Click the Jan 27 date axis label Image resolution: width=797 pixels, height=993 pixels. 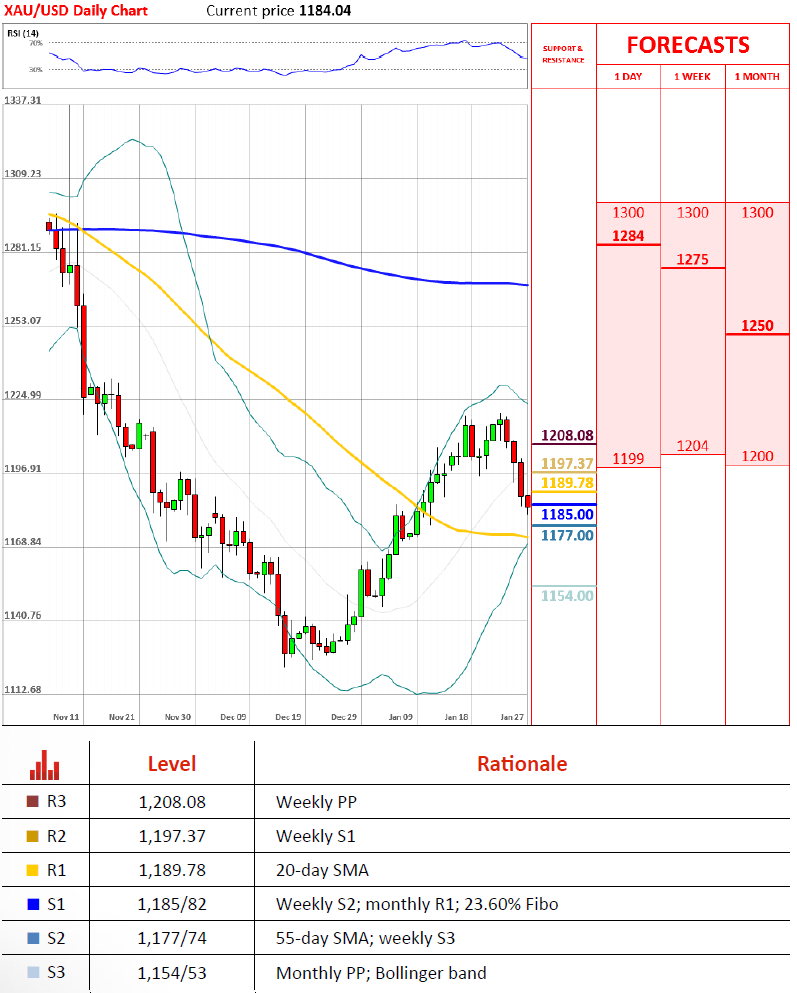[512, 717]
